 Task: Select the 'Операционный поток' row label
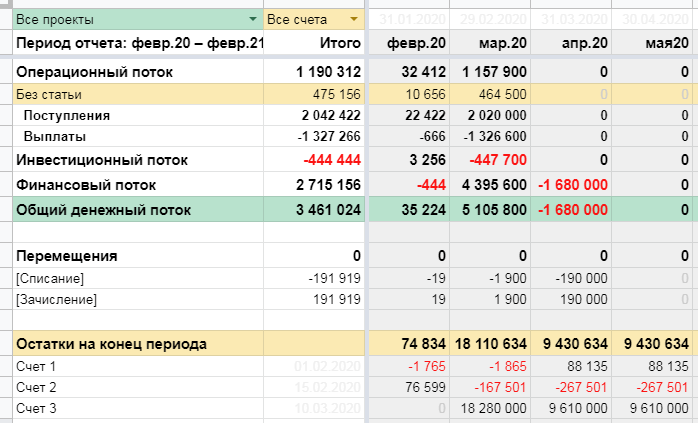pyautogui.click(x=94, y=72)
